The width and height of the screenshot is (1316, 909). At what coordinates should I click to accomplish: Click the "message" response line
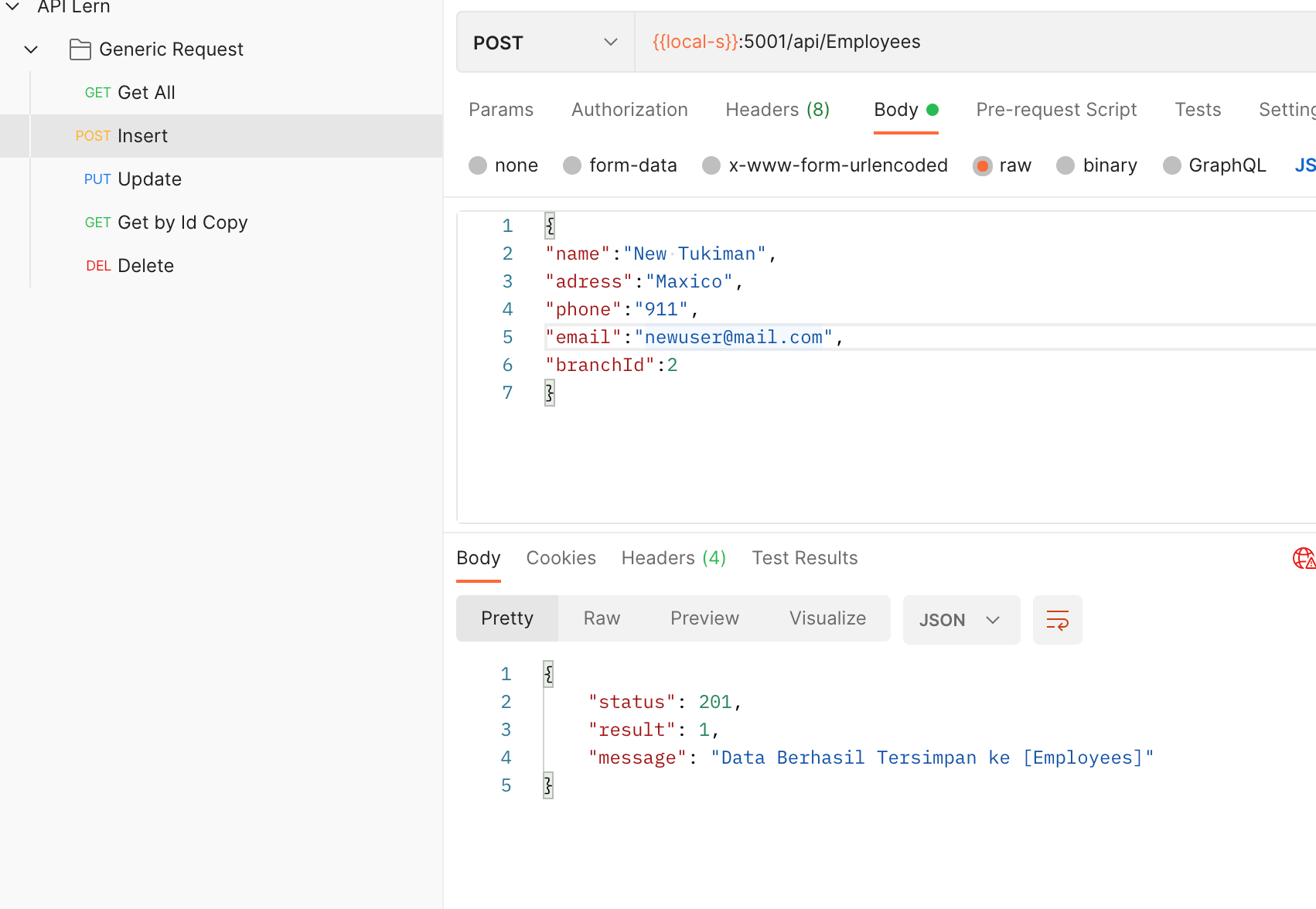click(x=871, y=757)
